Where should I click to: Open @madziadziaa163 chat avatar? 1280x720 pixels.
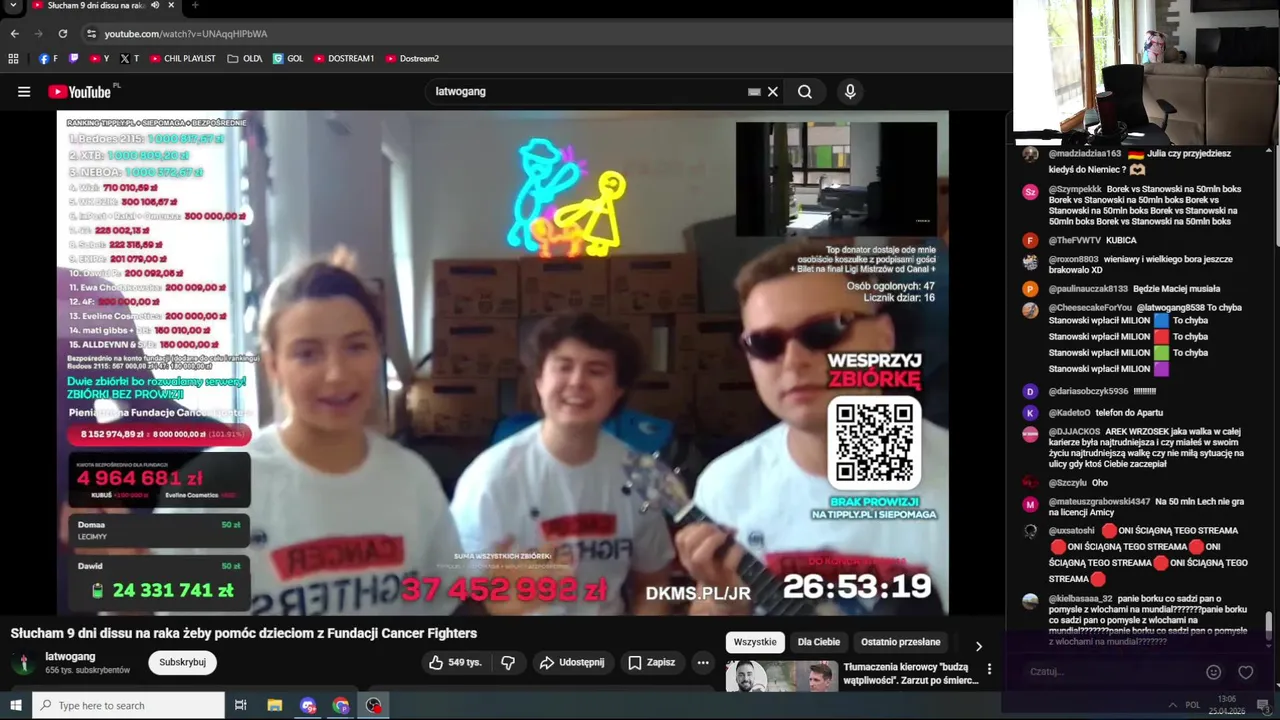(1030, 155)
